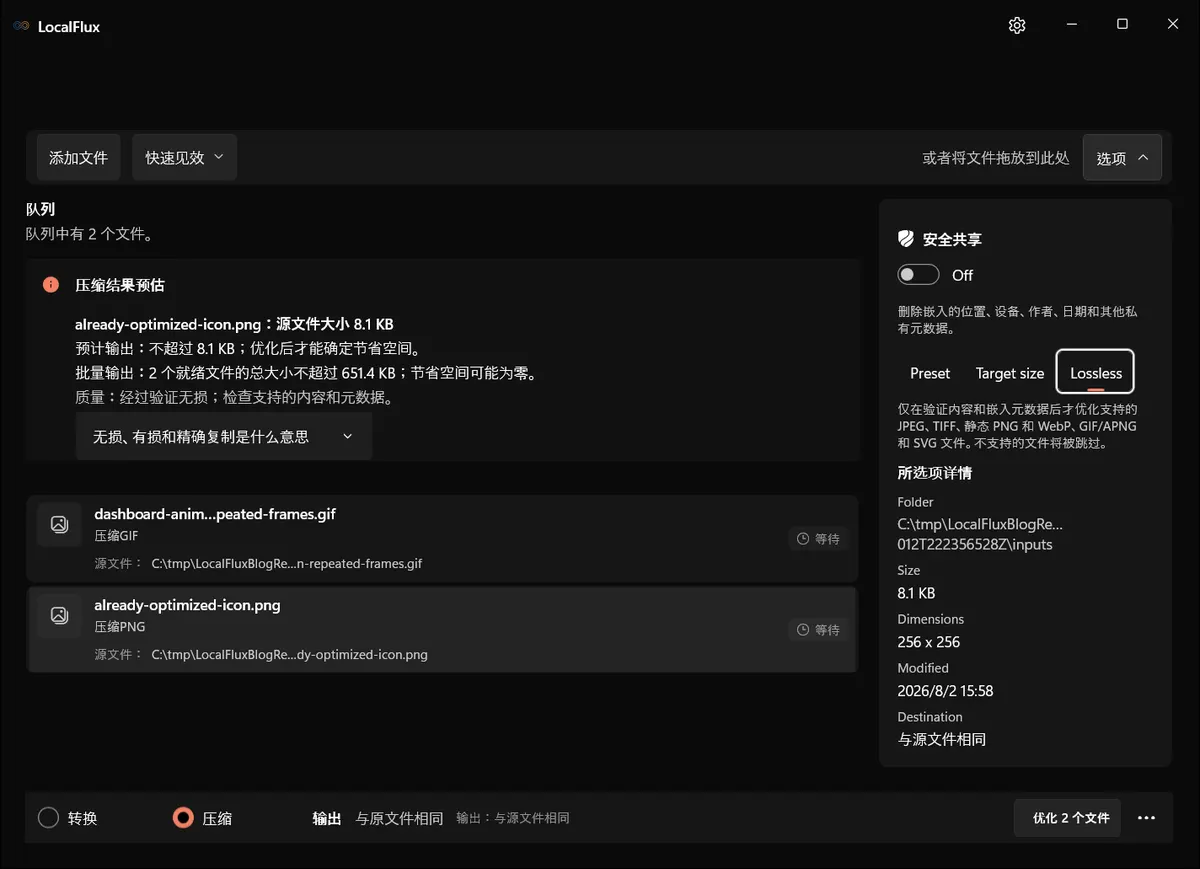The height and width of the screenshot is (869, 1200).
Task: Maximize the LocalFlux window
Action: [x=1122, y=24]
